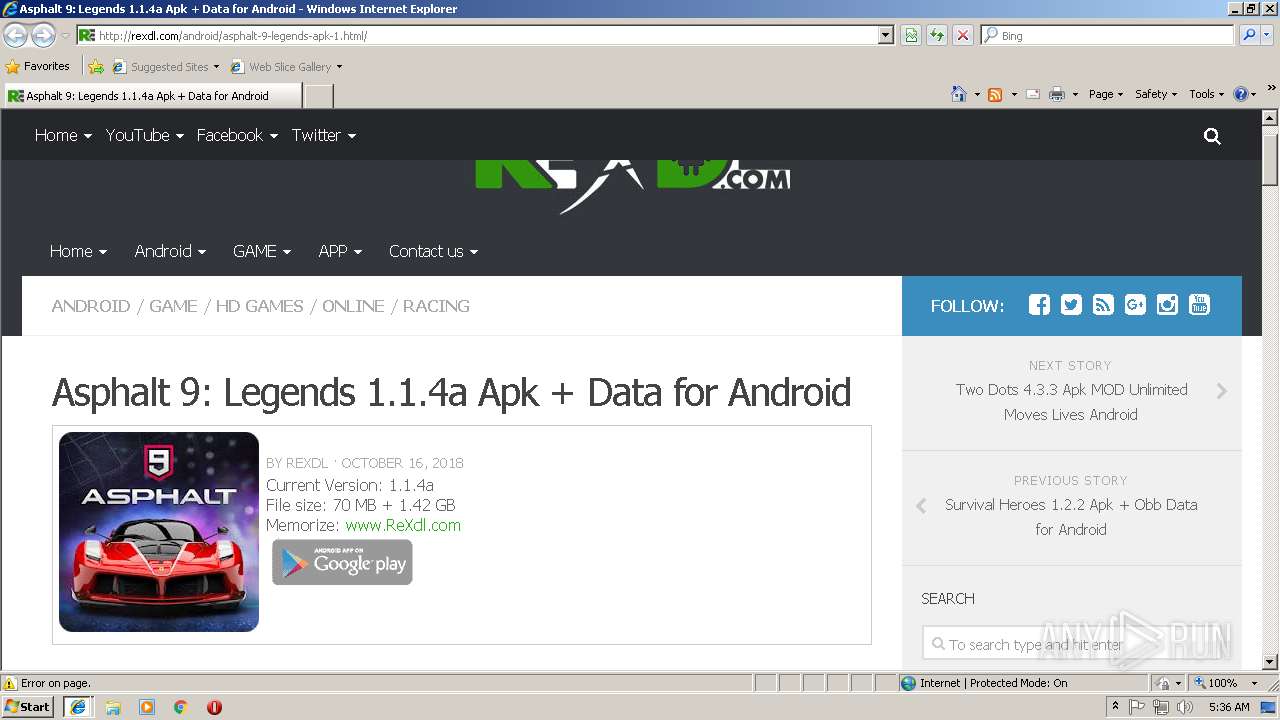
Task: Open the Page menu dropdown
Action: click(1105, 94)
